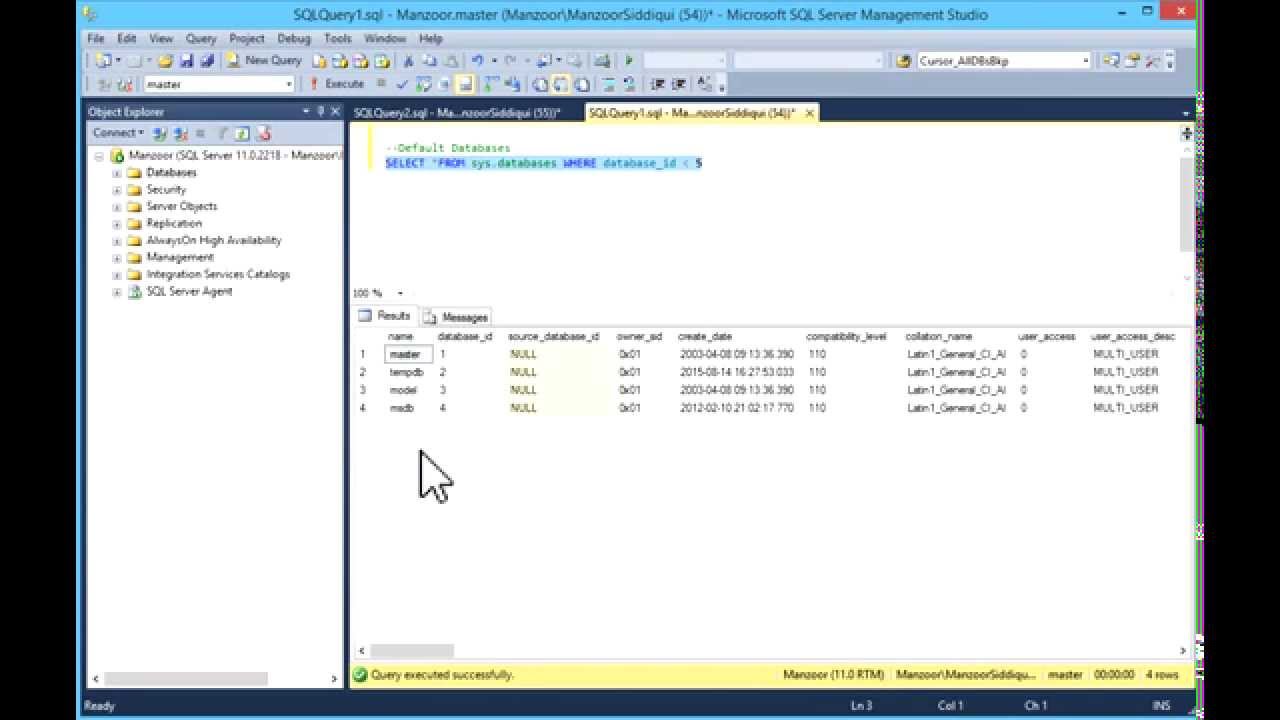Click the Manzoor server node icon

tap(117, 156)
